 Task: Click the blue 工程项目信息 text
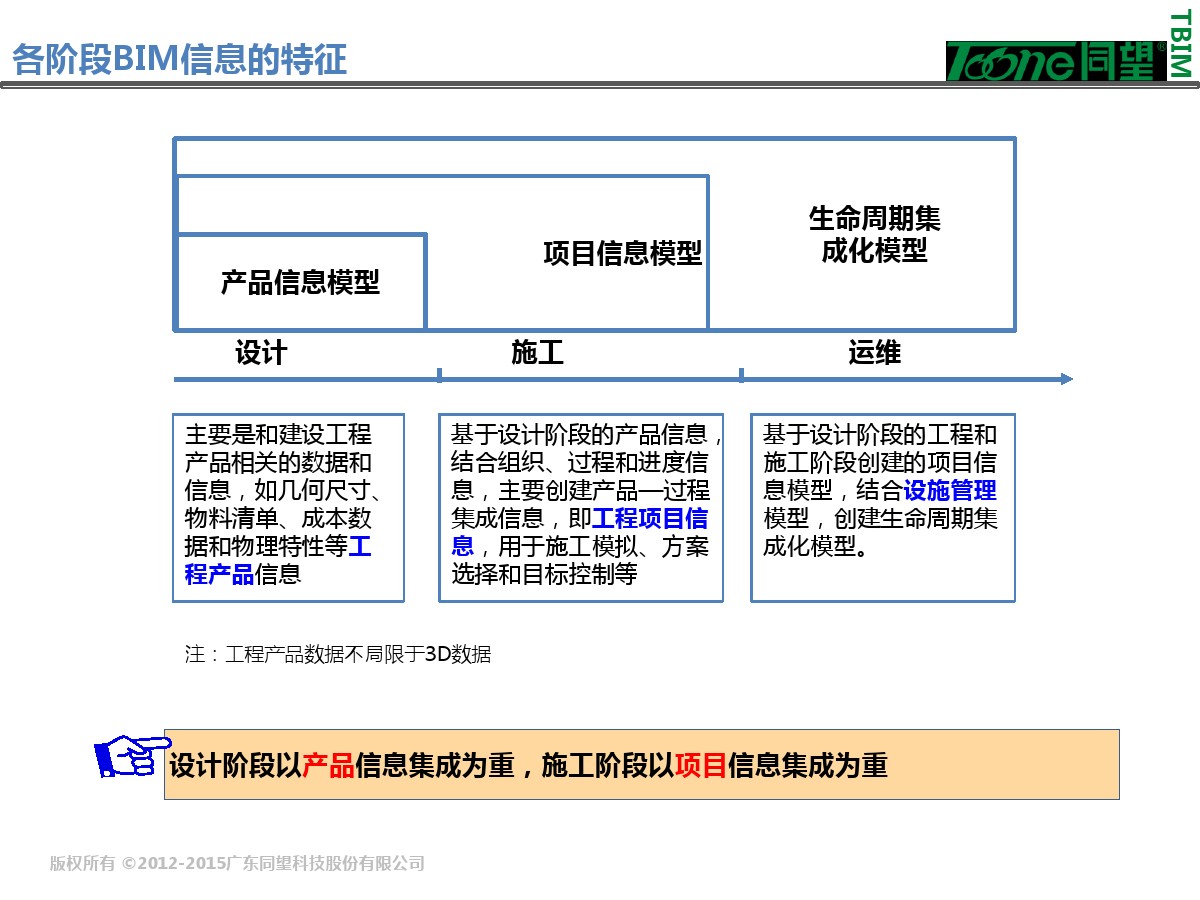tap(650, 519)
